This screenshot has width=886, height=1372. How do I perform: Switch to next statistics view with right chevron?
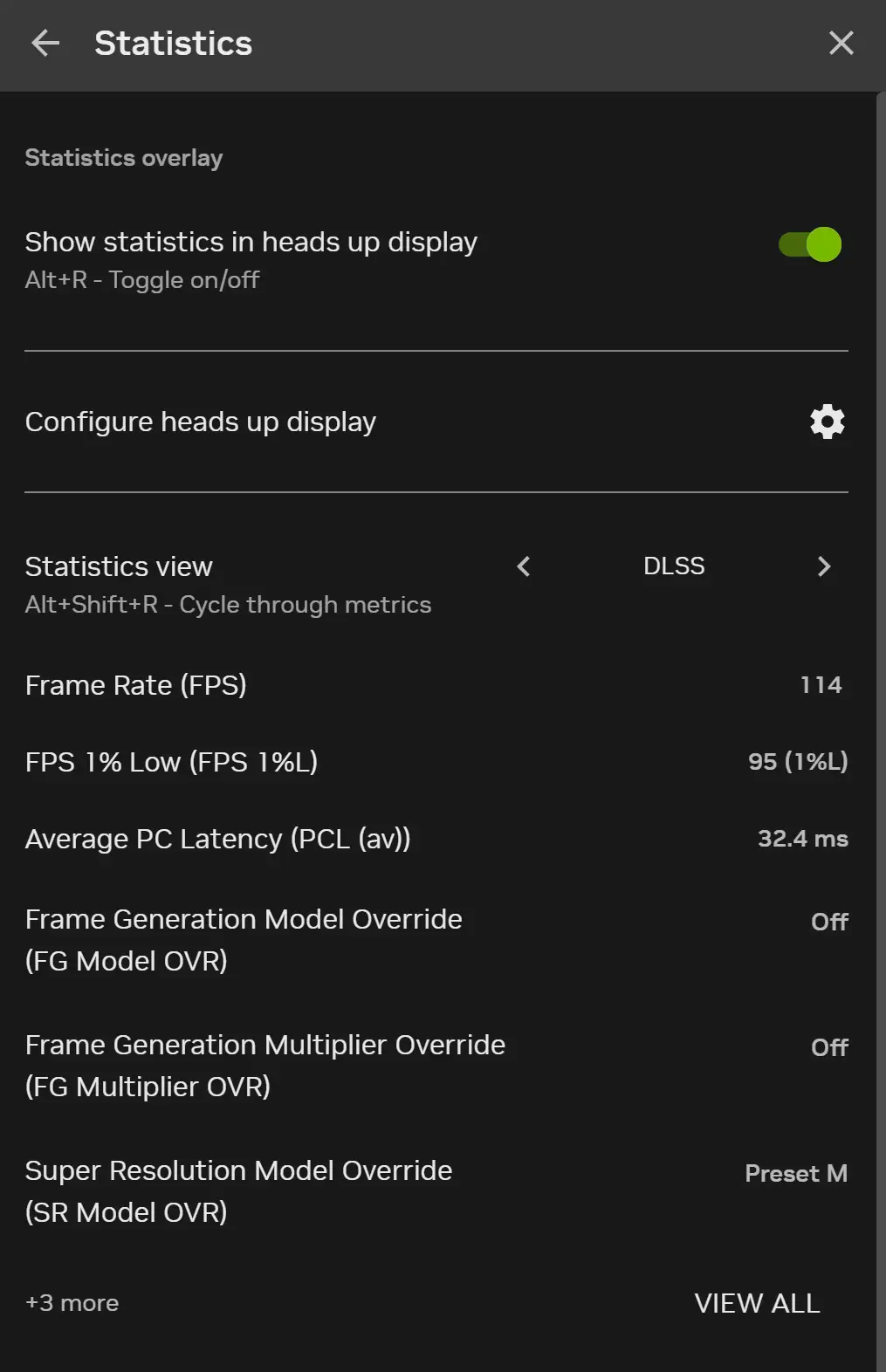(823, 566)
